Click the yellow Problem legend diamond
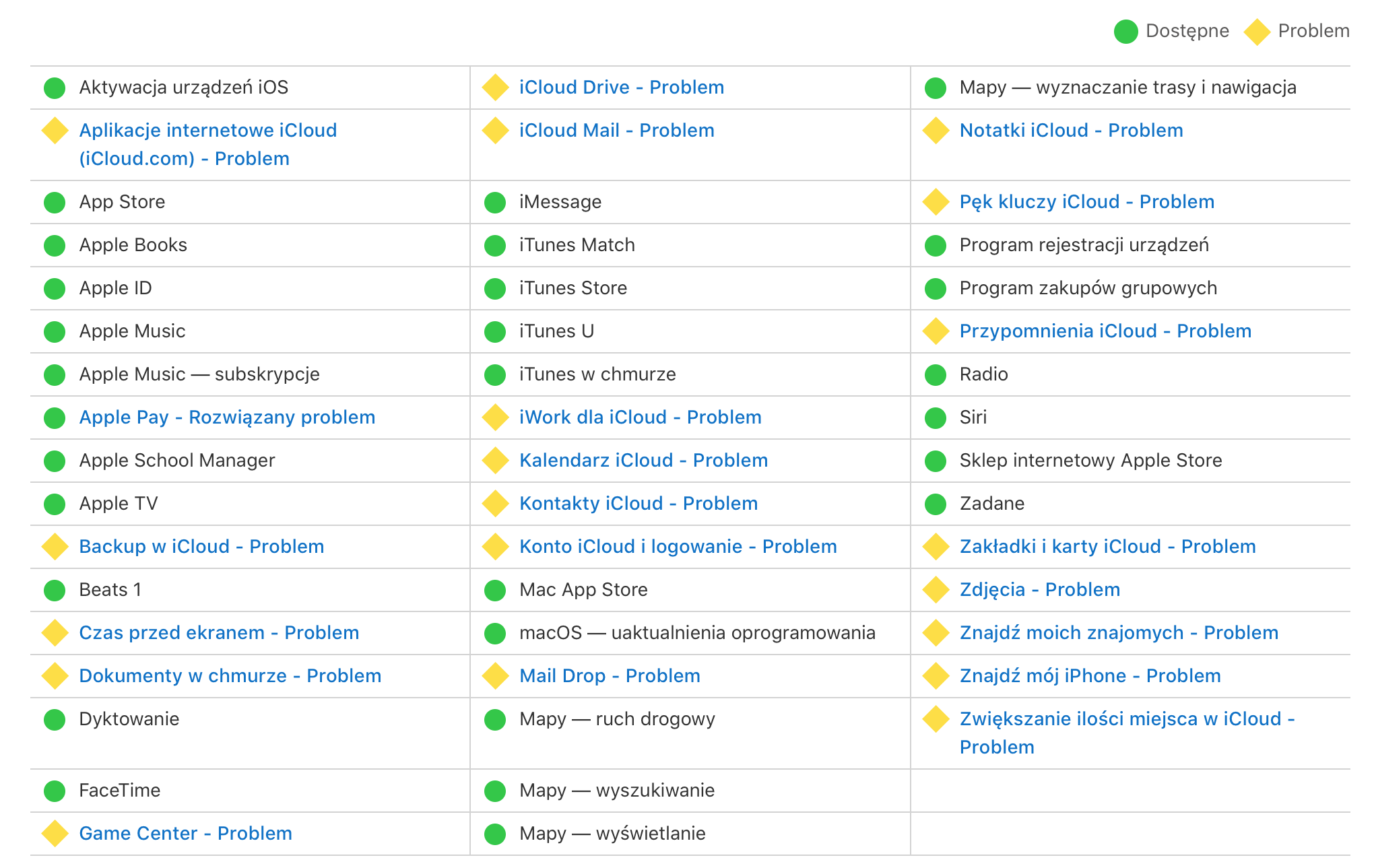1374x868 pixels. tap(1257, 32)
